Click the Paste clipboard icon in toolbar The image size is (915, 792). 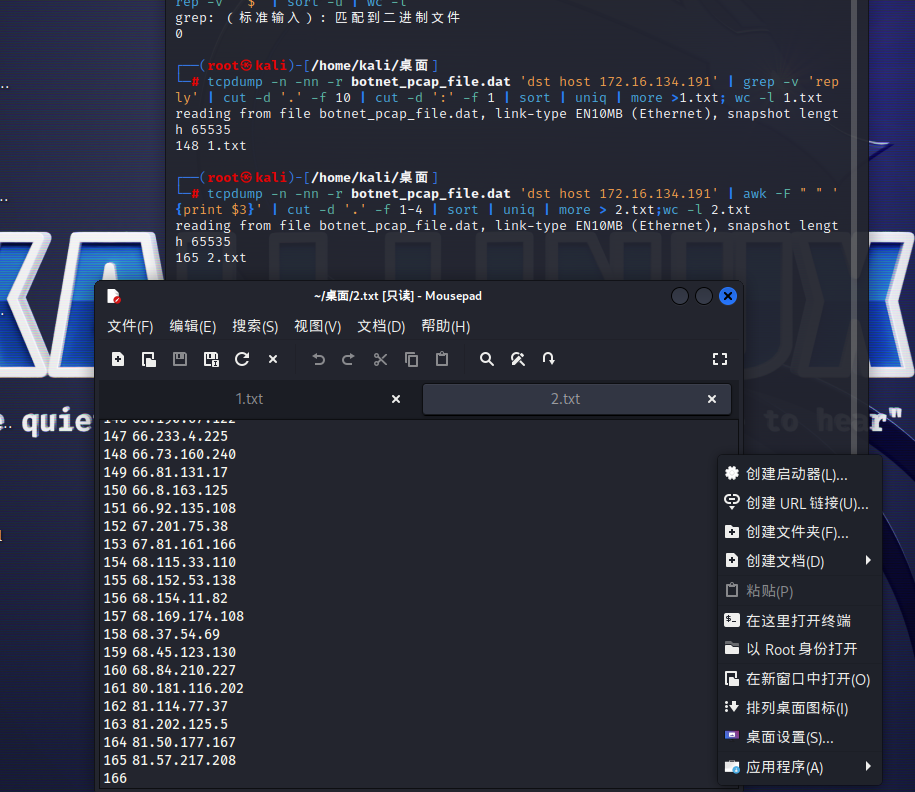tap(442, 359)
